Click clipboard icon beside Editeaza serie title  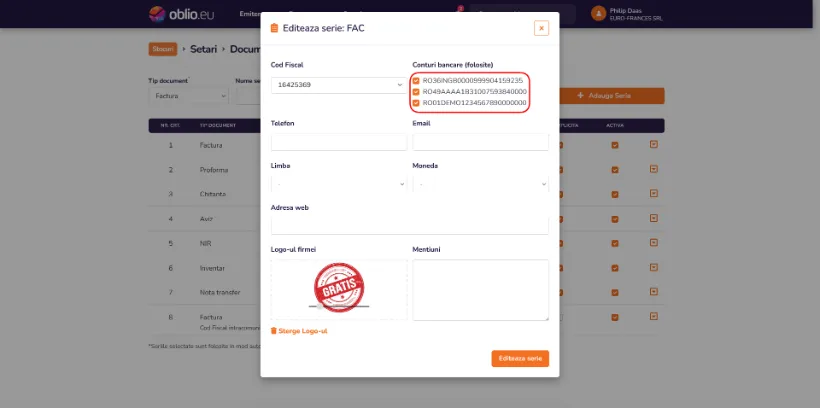point(274,28)
